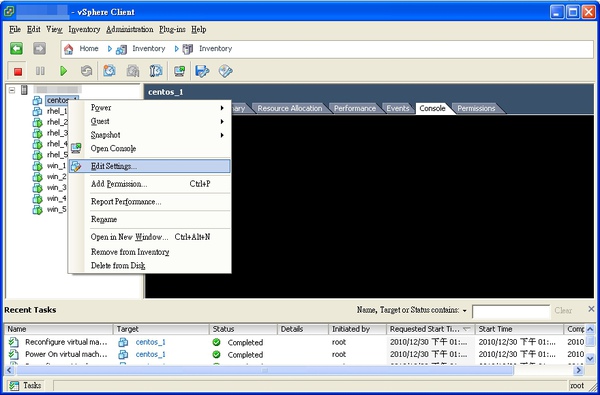This screenshot has height=395, width=600.
Task: Click the grey Forward navigation arrow
Action: pos(39,49)
